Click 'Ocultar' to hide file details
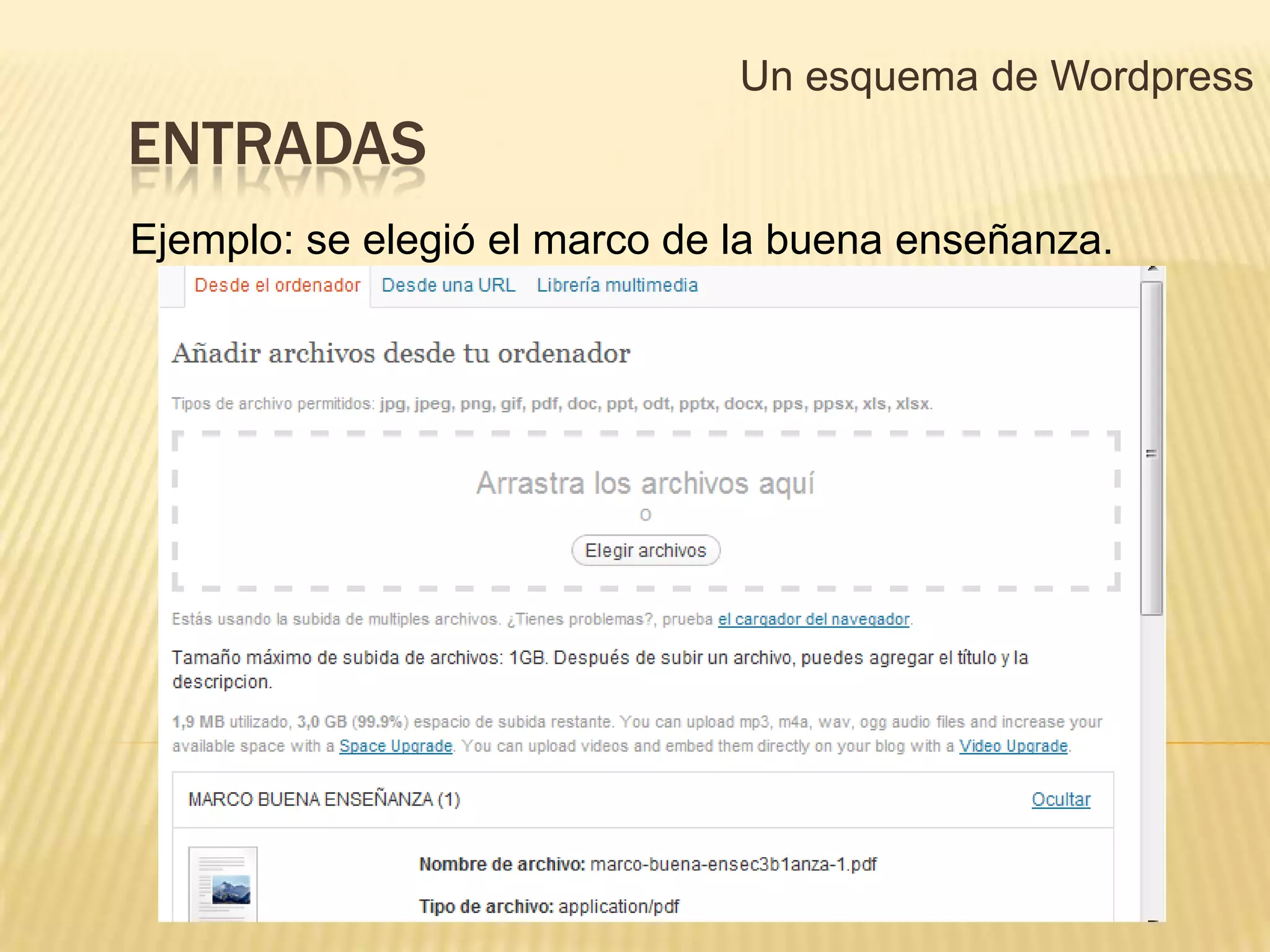1270x952 pixels. coord(1060,800)
